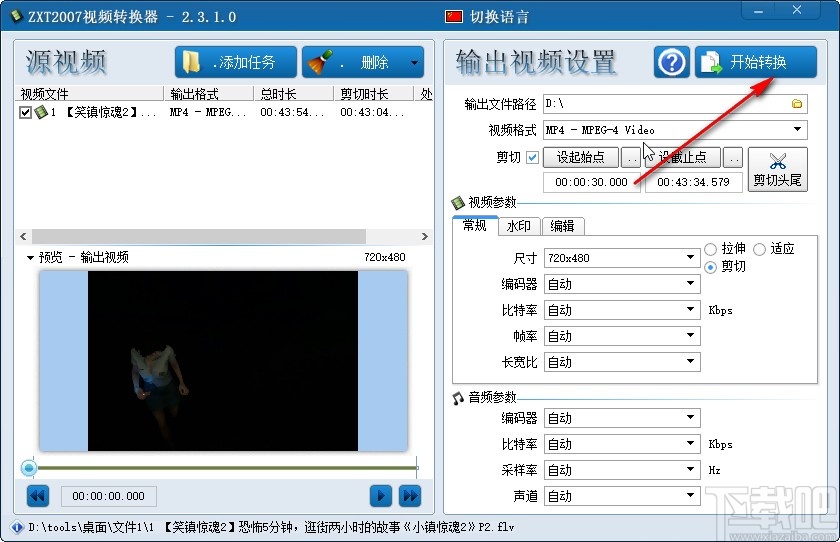Screen dimensions: 840x542
Task: Click the 视频文件 column header
Action: tap(91, 94)
